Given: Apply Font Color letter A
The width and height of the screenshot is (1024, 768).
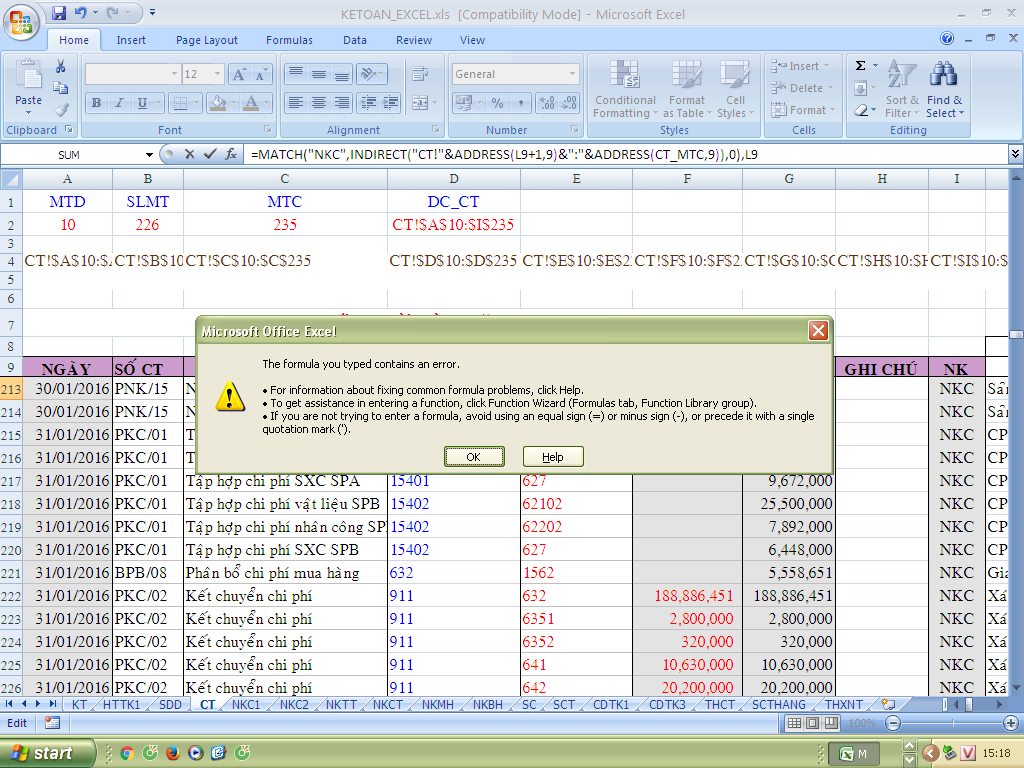Looking at the screenshot, I should point(250,103).
